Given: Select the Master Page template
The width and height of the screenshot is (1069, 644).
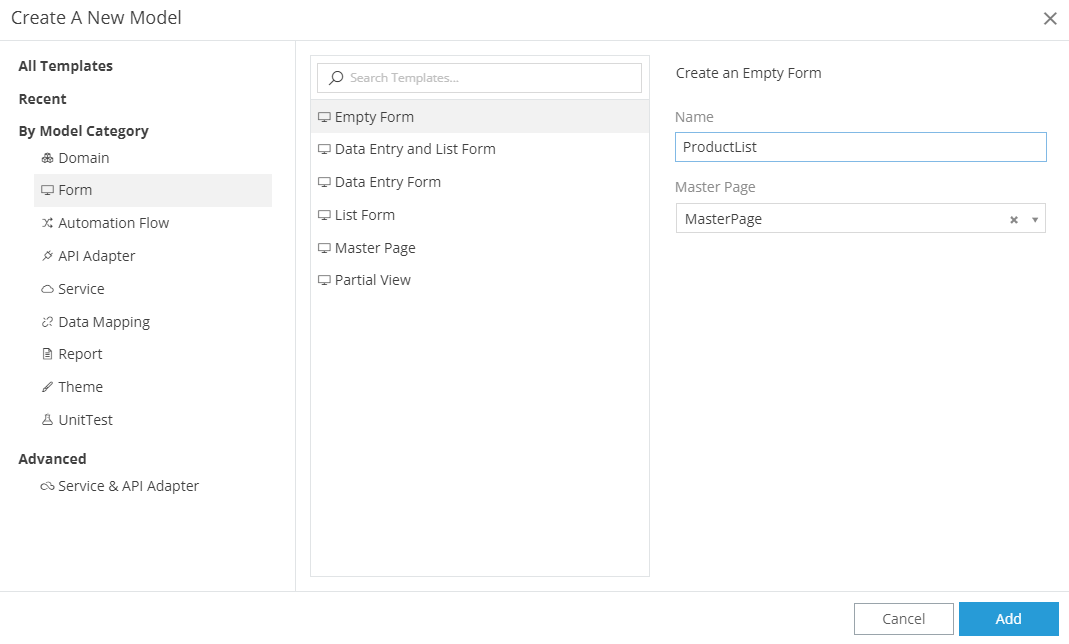Looking at the screenshot, I should (374, 248).
